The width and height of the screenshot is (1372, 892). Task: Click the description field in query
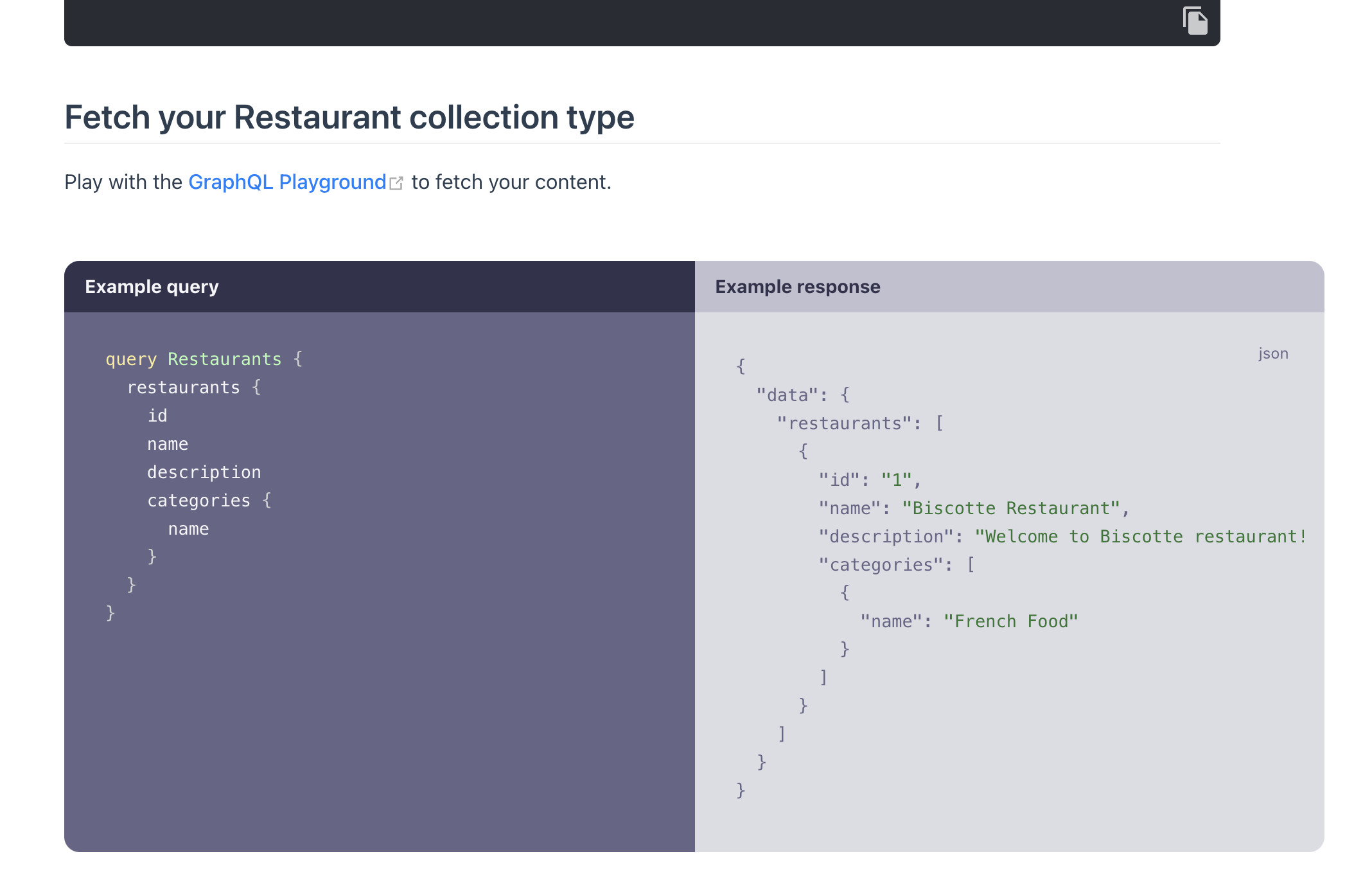click(204, 472)
